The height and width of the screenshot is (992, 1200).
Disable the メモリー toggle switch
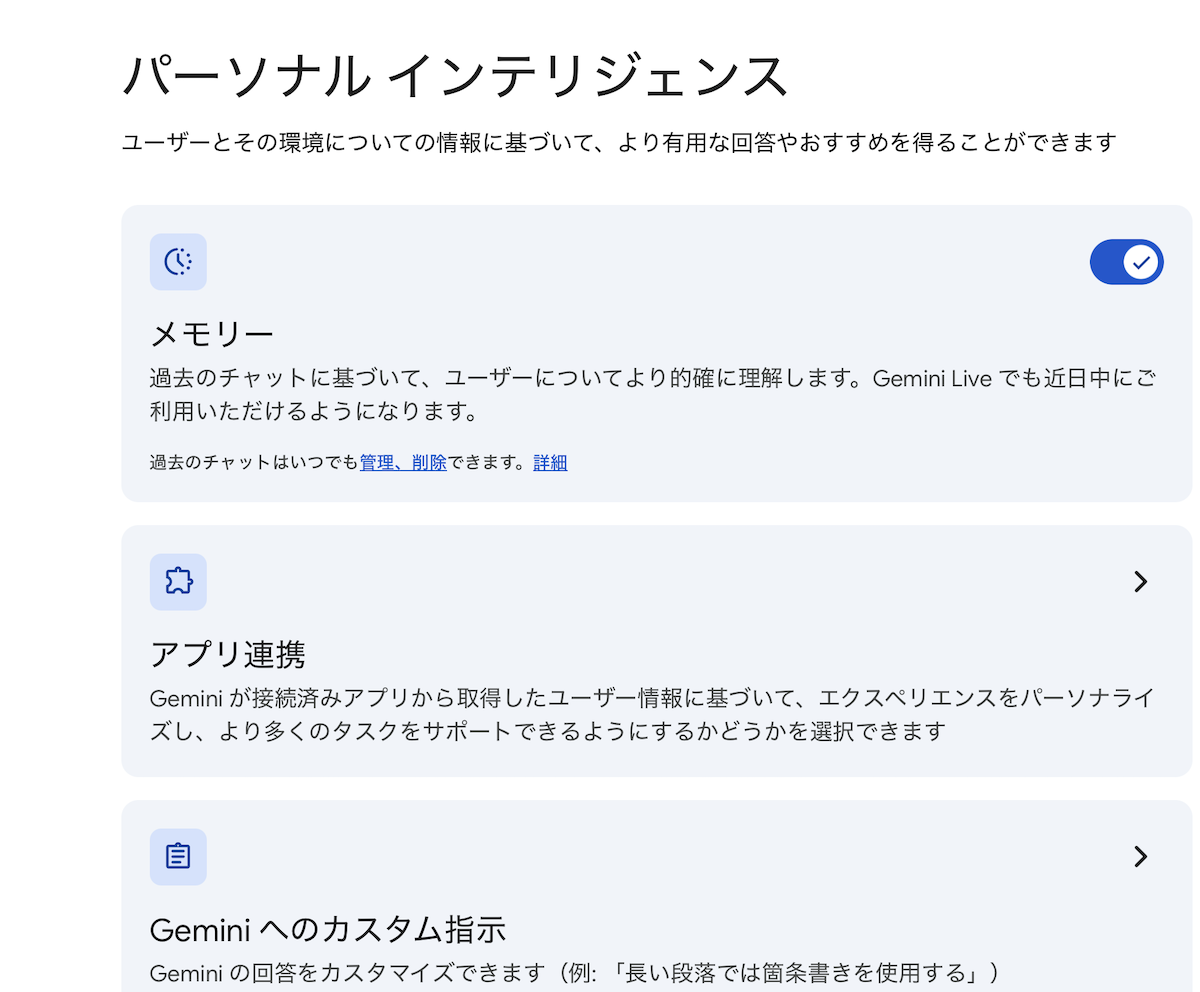[x=1126, y=262]
